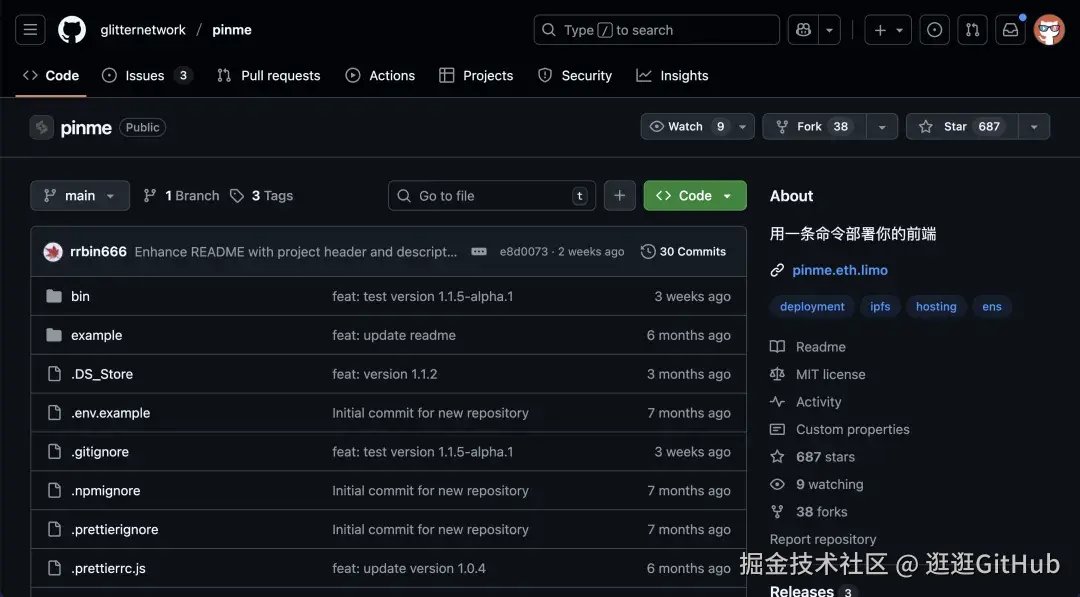Image resolution: width=1080 pixels, height=597 pixels.
Task: Open notifications inbox icon
Action: coord(1010,30)
